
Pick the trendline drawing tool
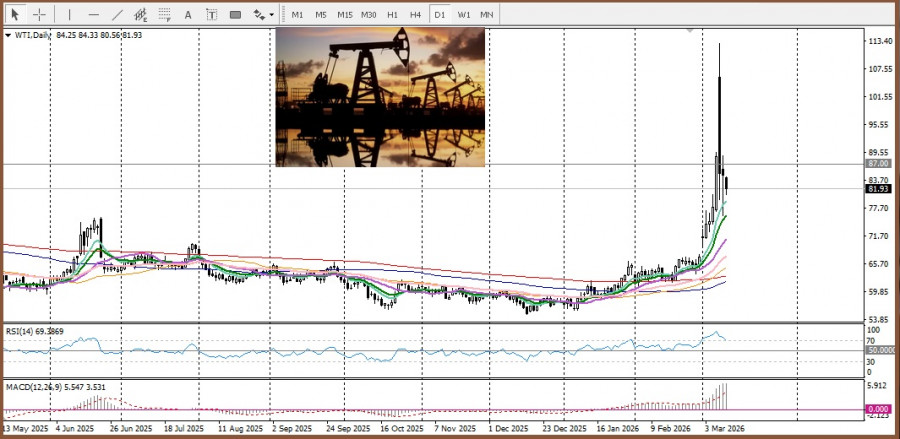[117, 15]
